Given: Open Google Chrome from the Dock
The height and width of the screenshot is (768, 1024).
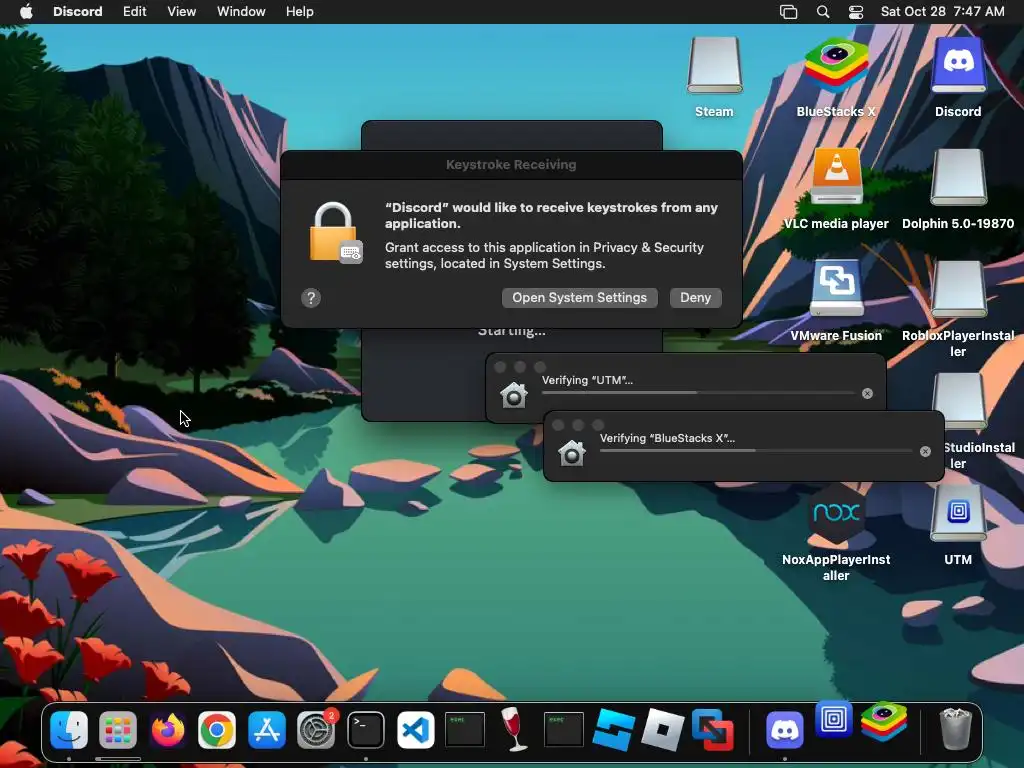Looking at the screenshot, I should [217, 729].
